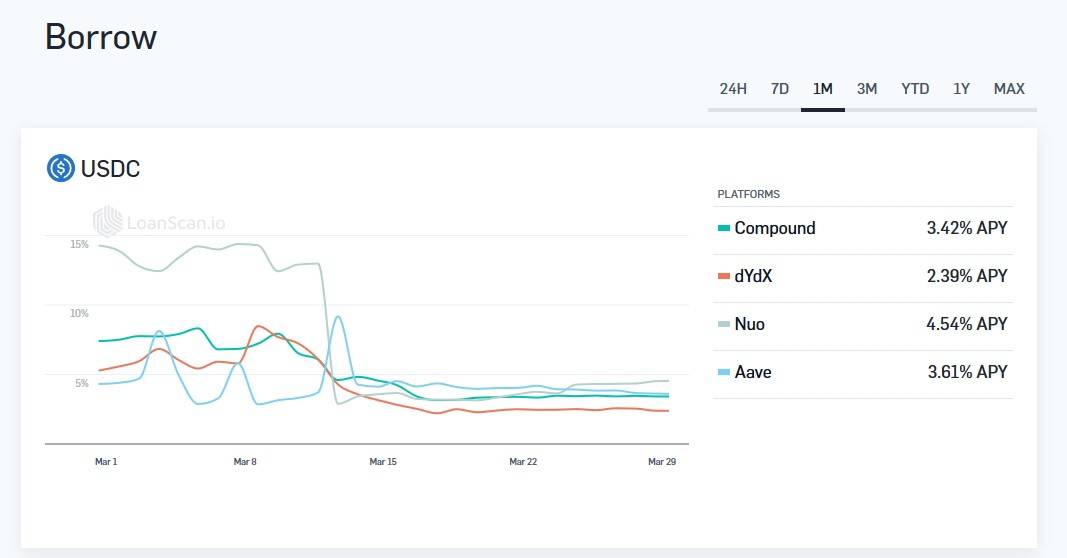1067x558 pixels.
Task: Open the dYdX platform entry
Action: pos(863,278)
